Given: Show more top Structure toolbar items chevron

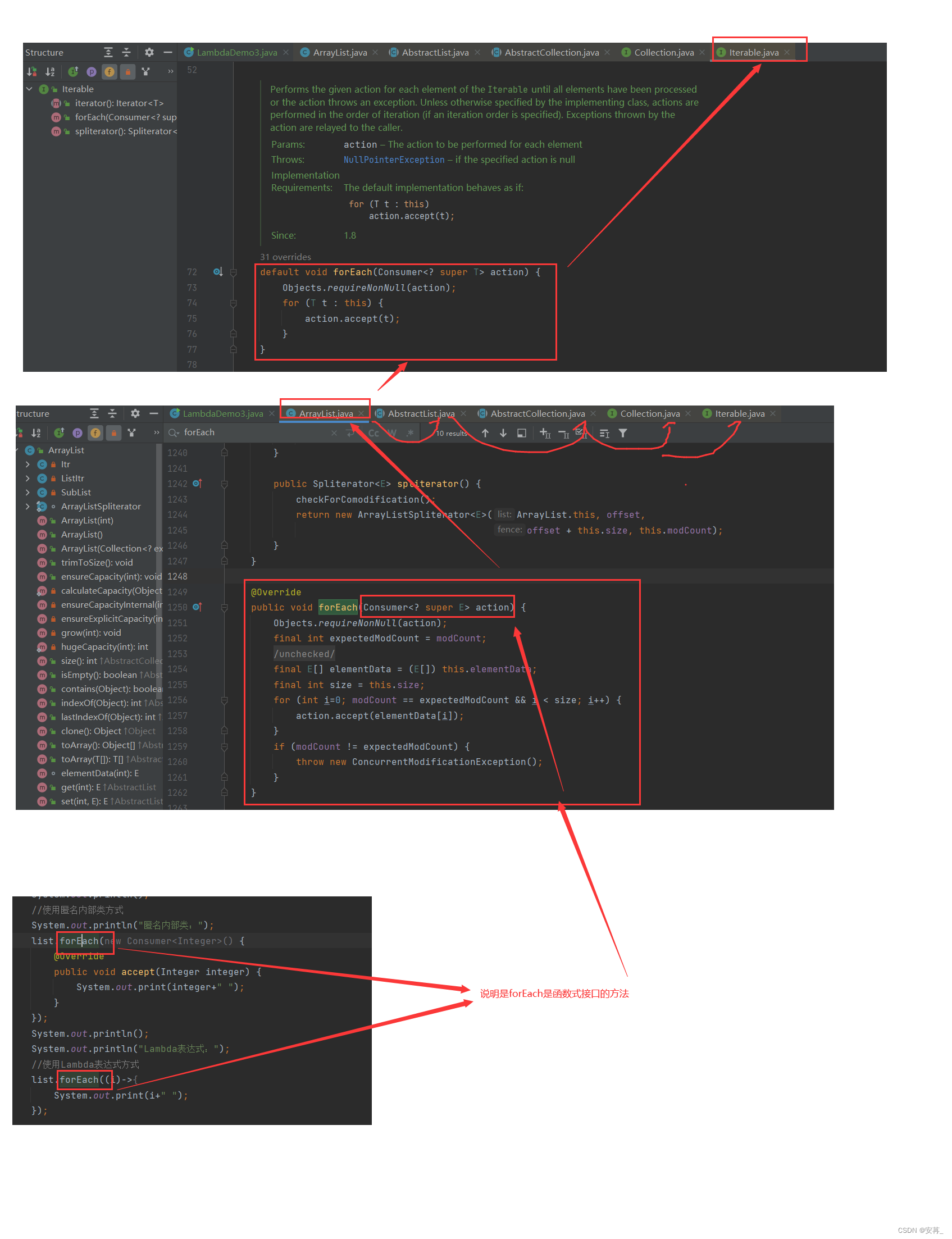Looking at the screenshot, I should coord(171,71).
